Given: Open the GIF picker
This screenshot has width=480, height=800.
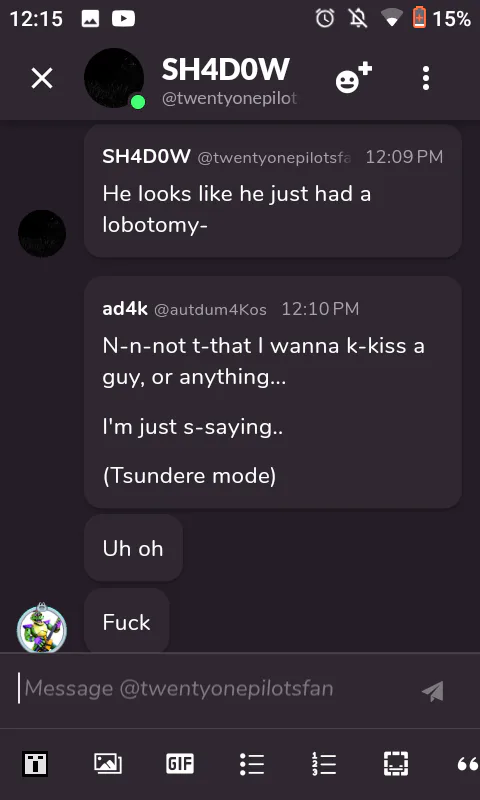Looking at the screenshot, I should (180, 764).
